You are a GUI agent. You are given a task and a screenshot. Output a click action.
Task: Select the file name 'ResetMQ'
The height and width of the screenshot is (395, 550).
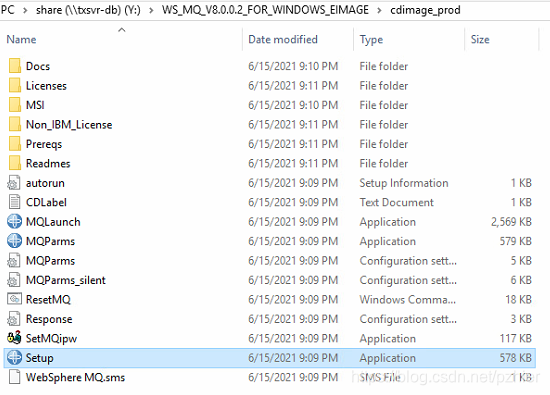point(48,299)
